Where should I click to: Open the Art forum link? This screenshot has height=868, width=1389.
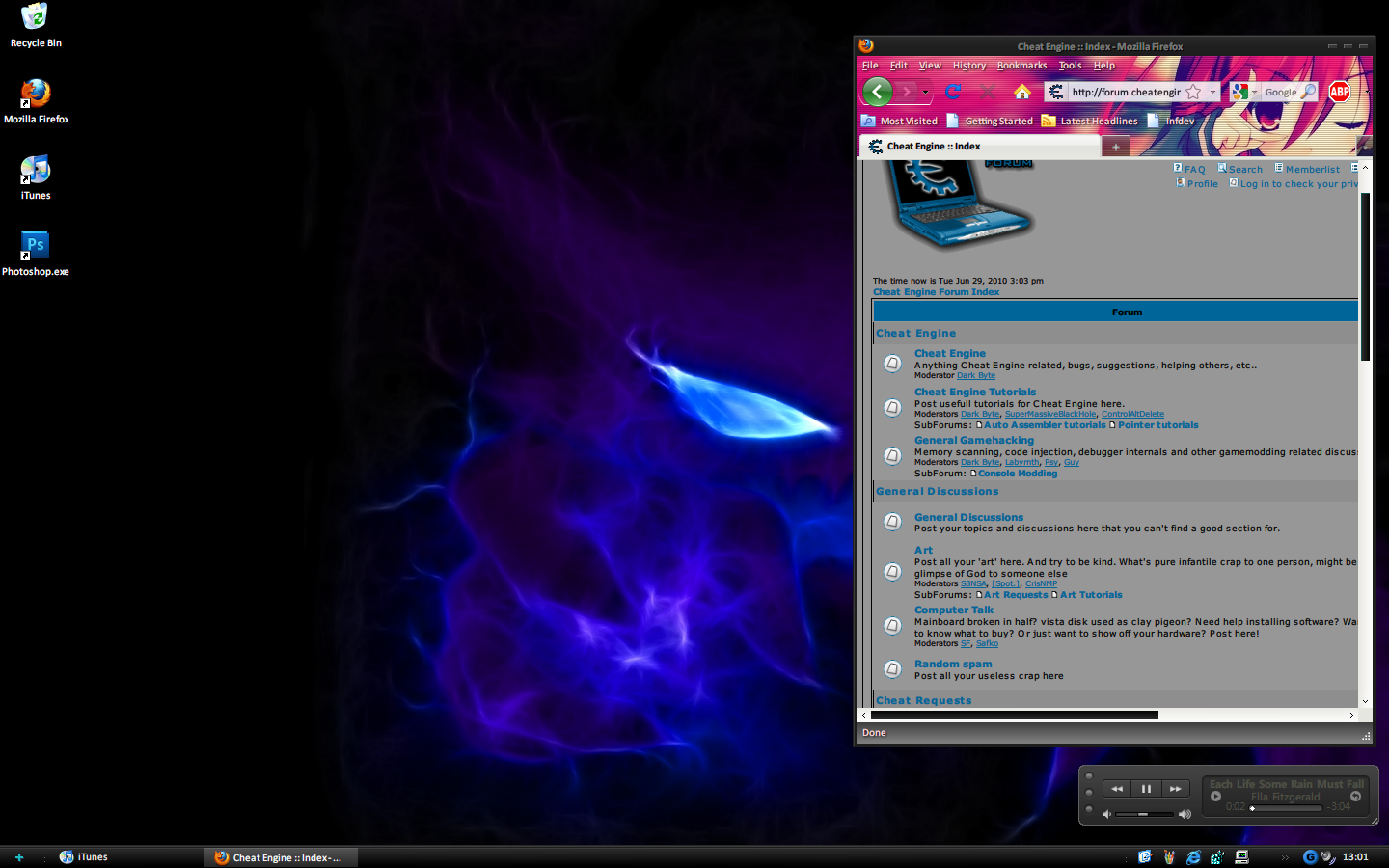(x=923, y=550)
